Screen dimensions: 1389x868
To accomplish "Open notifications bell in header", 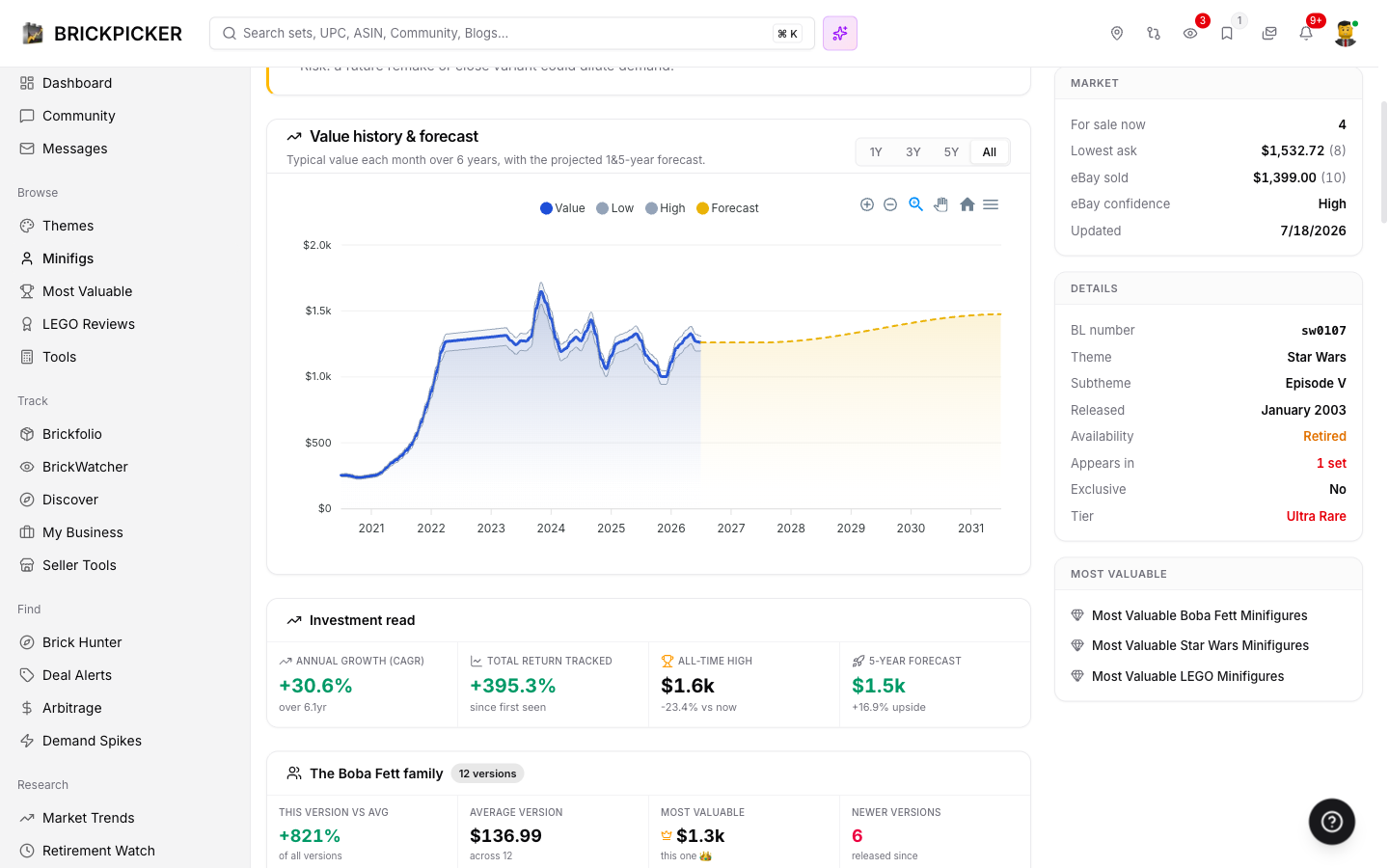I will (1306, 33).
